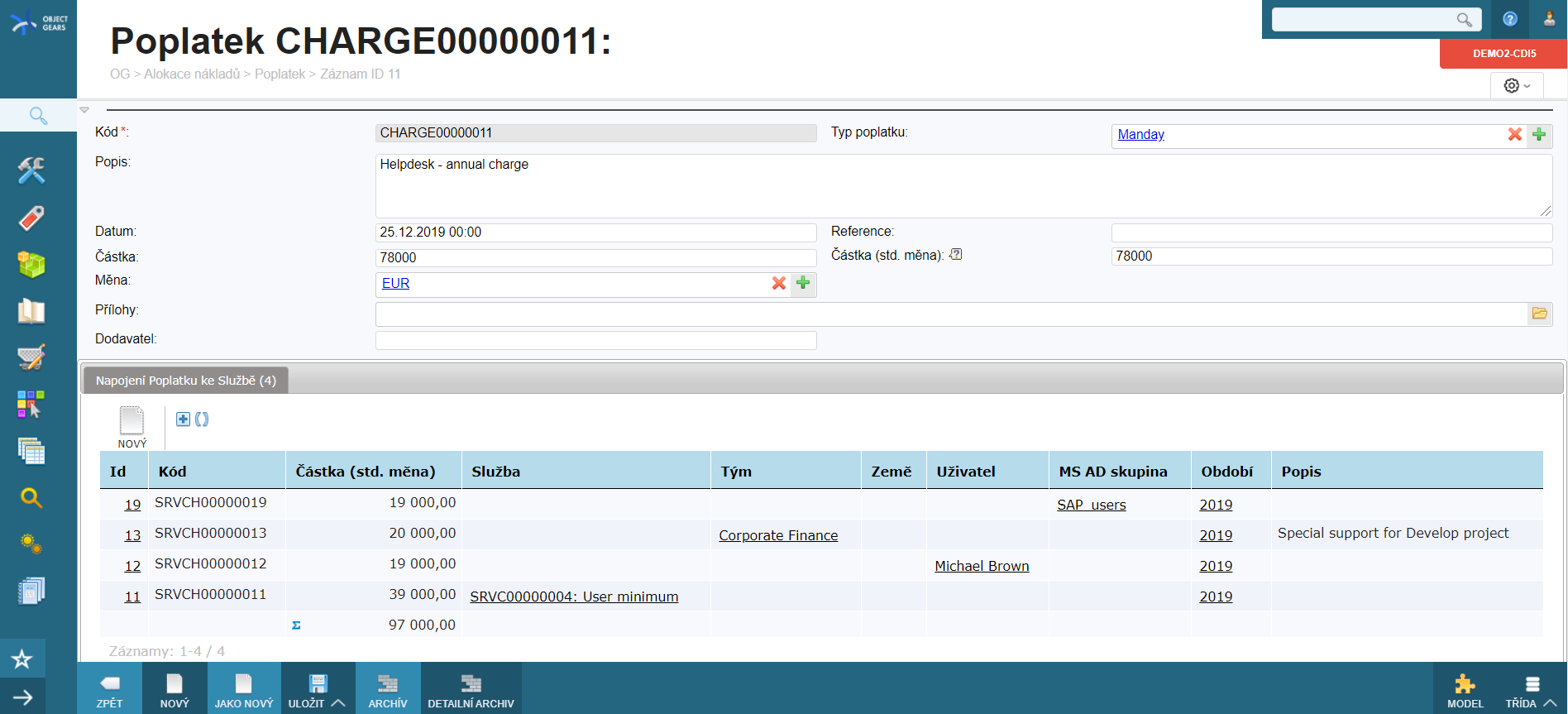This screenshot has width=1568, height=714.
Task: Click the help question mark icon
Action: click(x=1509, y=19)
